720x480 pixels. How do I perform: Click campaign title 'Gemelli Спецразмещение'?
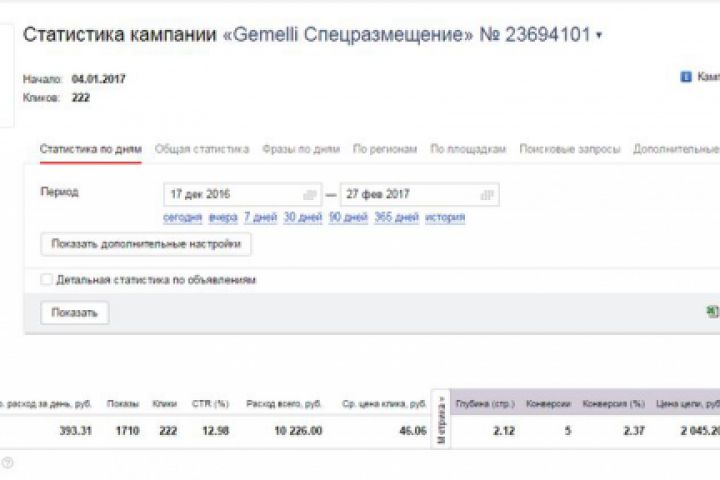point(348,34)
